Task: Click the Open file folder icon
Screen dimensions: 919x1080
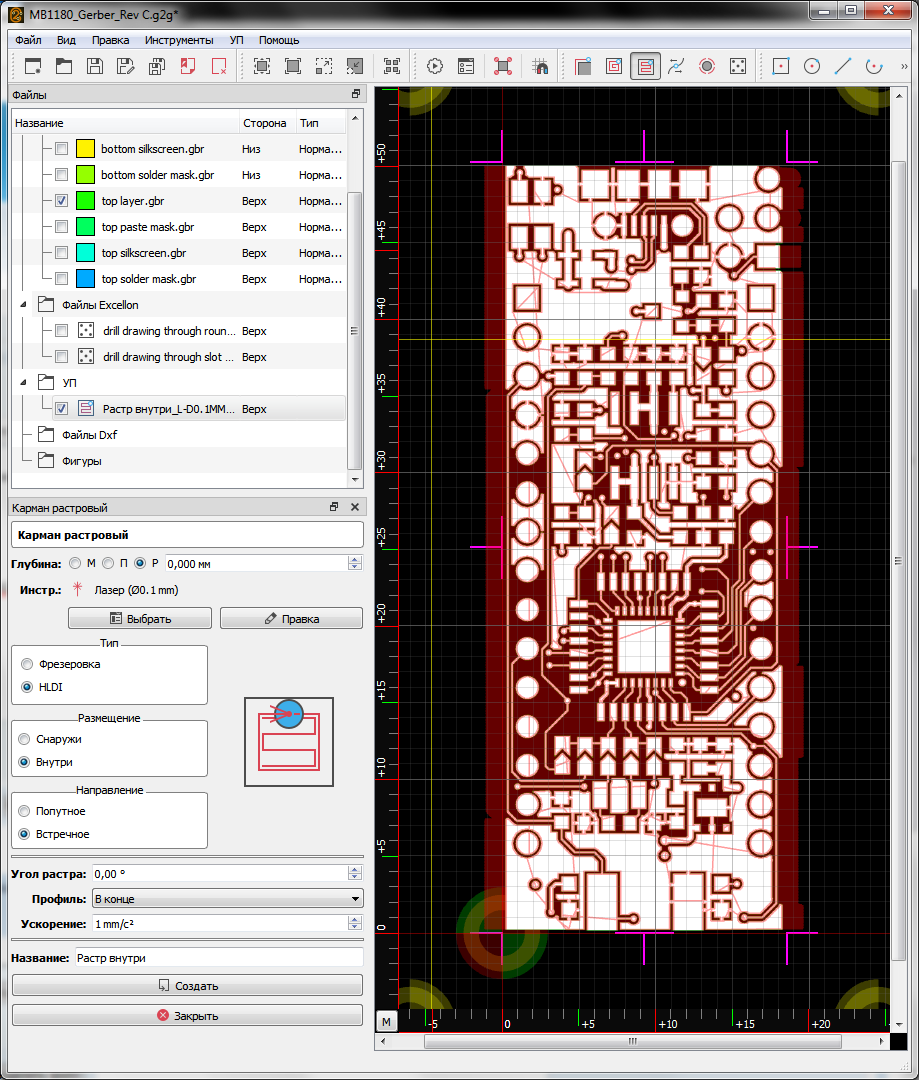Action: pyautogui.click(x=64, y=66)
